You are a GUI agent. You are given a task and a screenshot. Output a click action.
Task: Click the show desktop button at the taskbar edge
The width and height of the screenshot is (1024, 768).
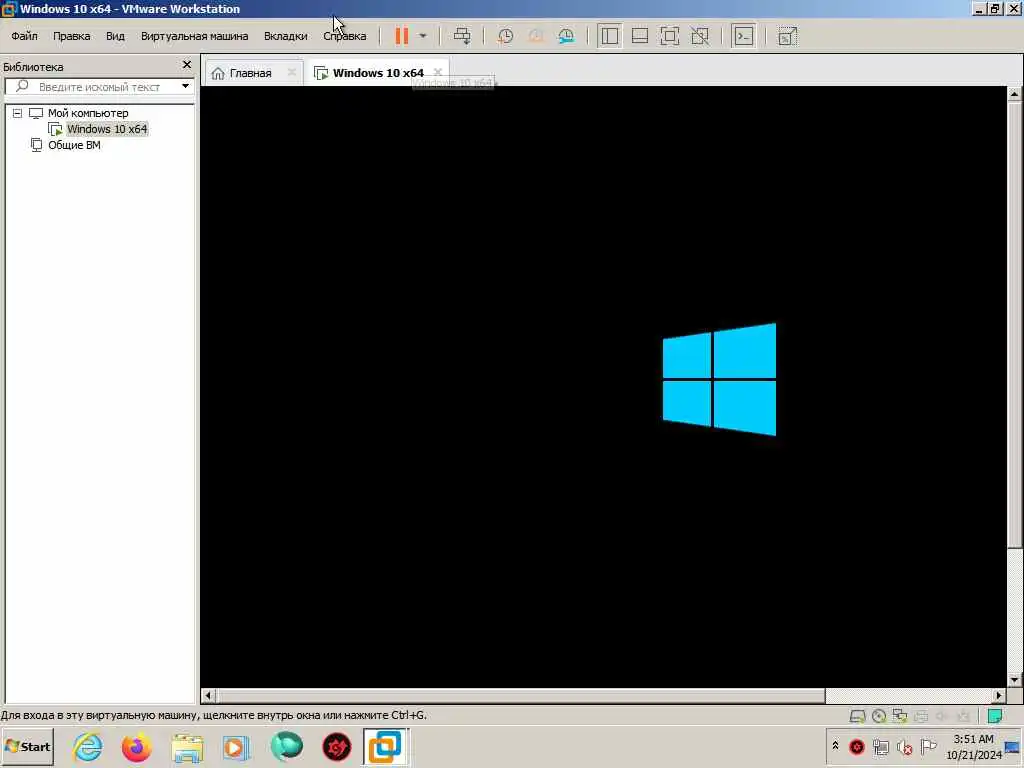point(1013,747)
